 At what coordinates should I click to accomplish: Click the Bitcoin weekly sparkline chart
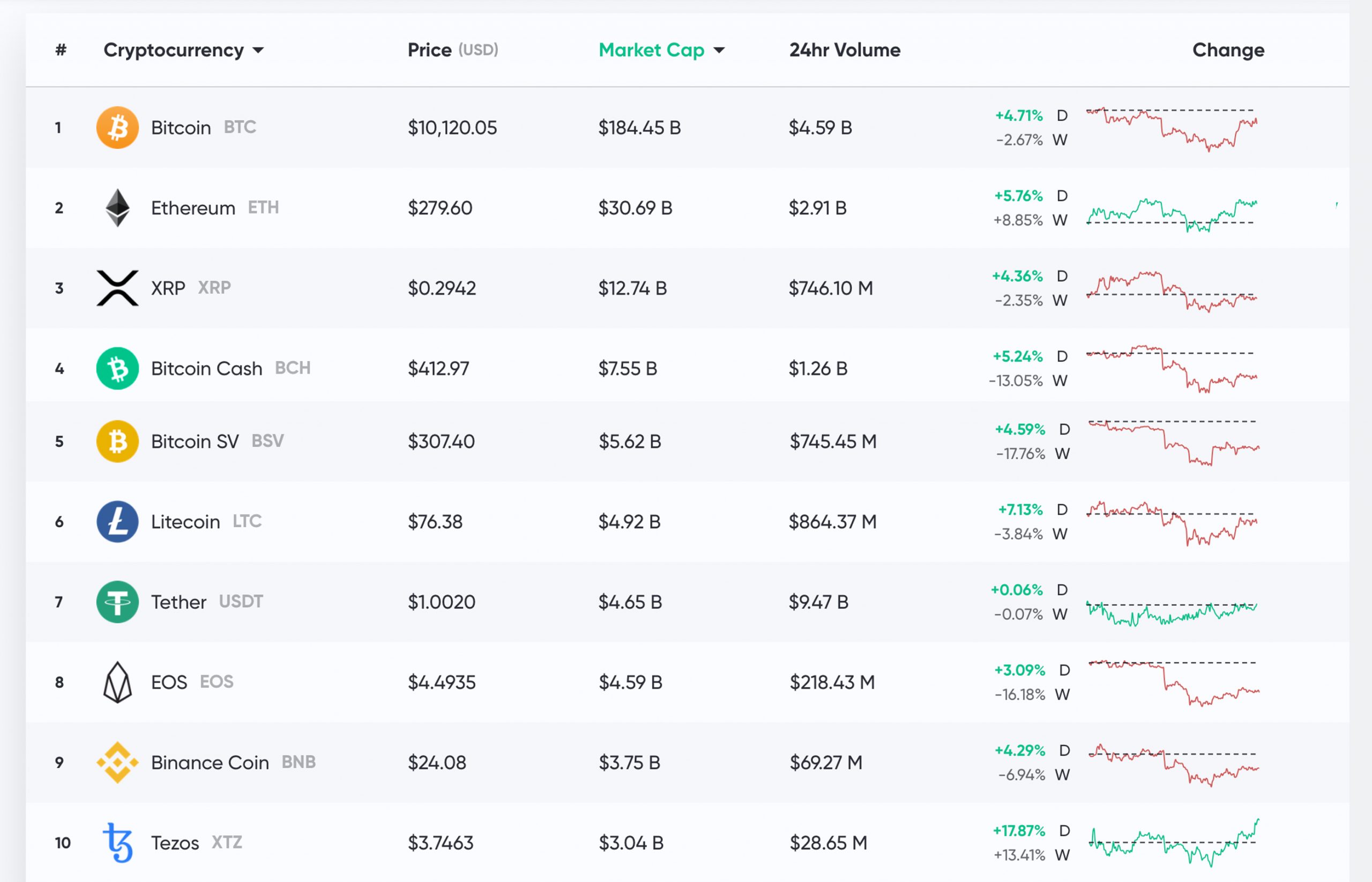pyautogui.click(x=1172, y=129)
